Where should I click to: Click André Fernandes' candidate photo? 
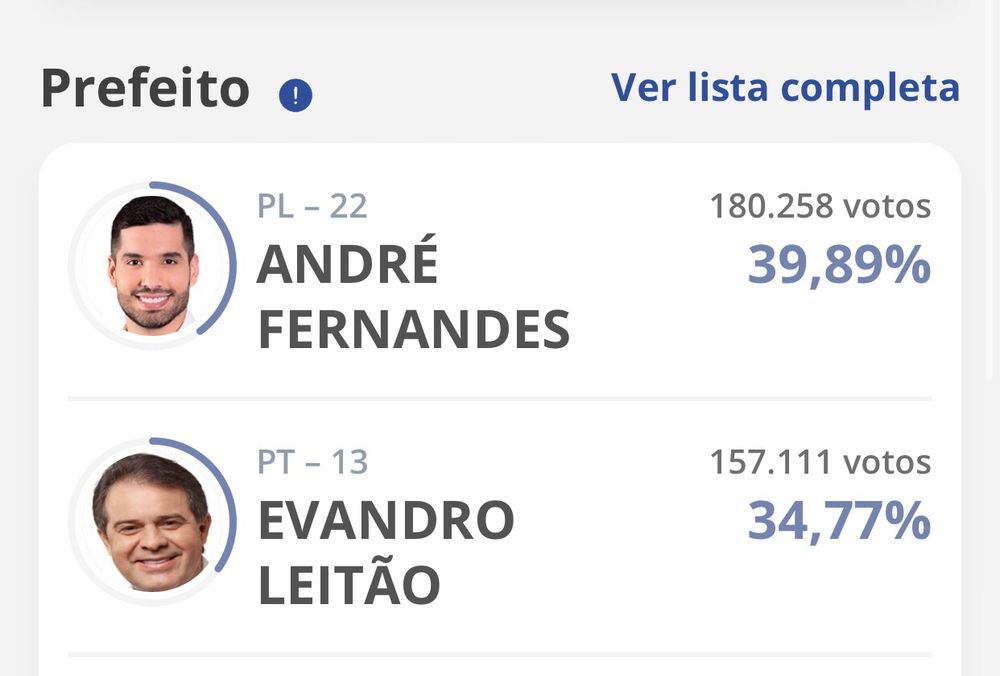[x=153, y=265]
